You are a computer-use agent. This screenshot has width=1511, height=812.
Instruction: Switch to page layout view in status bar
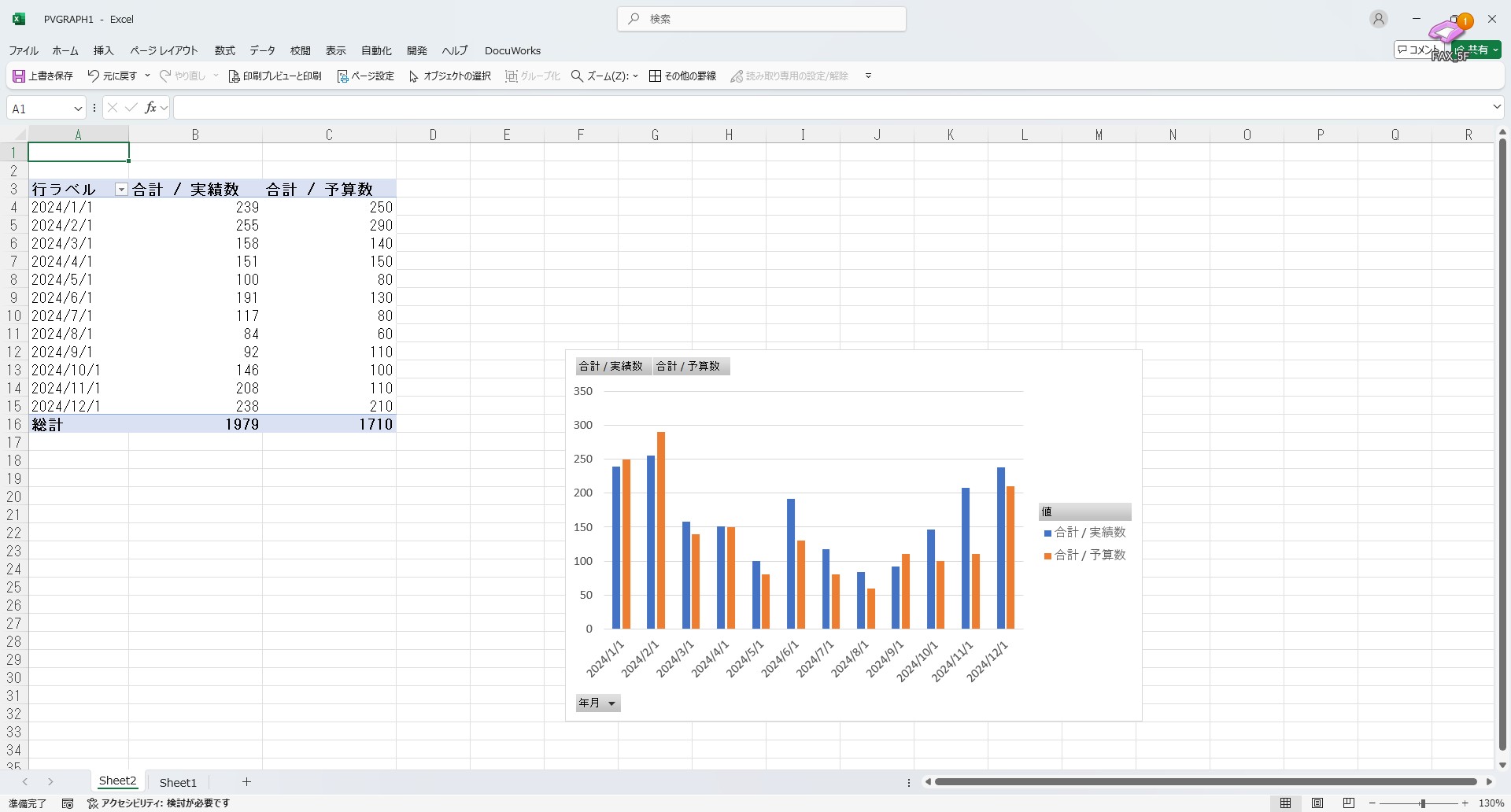1317,803
